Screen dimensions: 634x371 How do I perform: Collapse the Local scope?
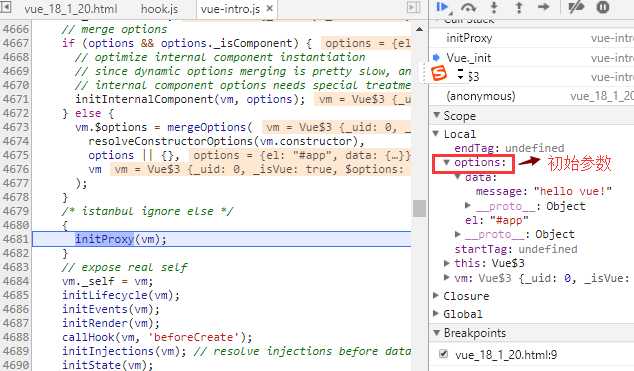click(436, 133)
